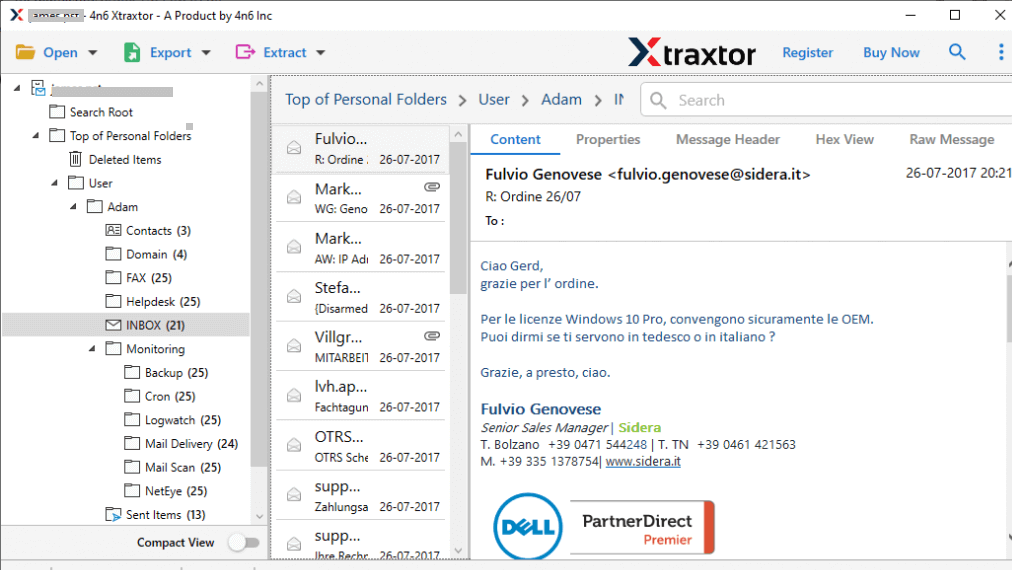The width and height of the screenshot is (1012, 570).
Task: Click the search magnifier icon in toolbar
Action: 957,52
